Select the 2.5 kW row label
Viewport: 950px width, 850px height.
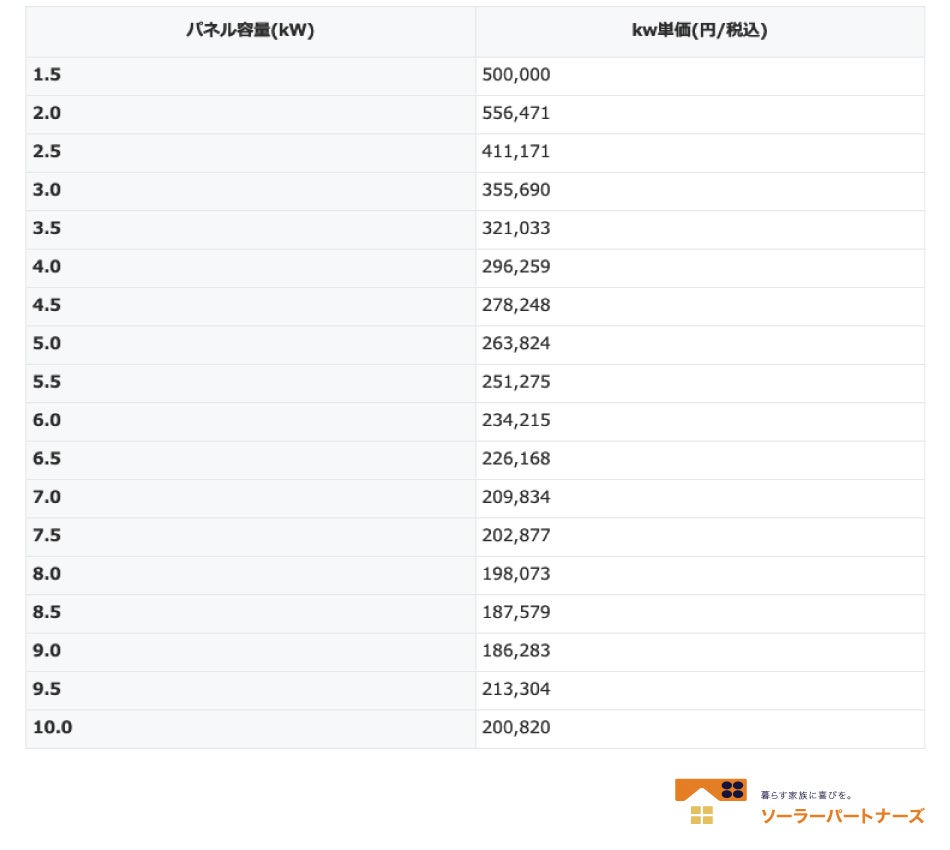(47, 152)
